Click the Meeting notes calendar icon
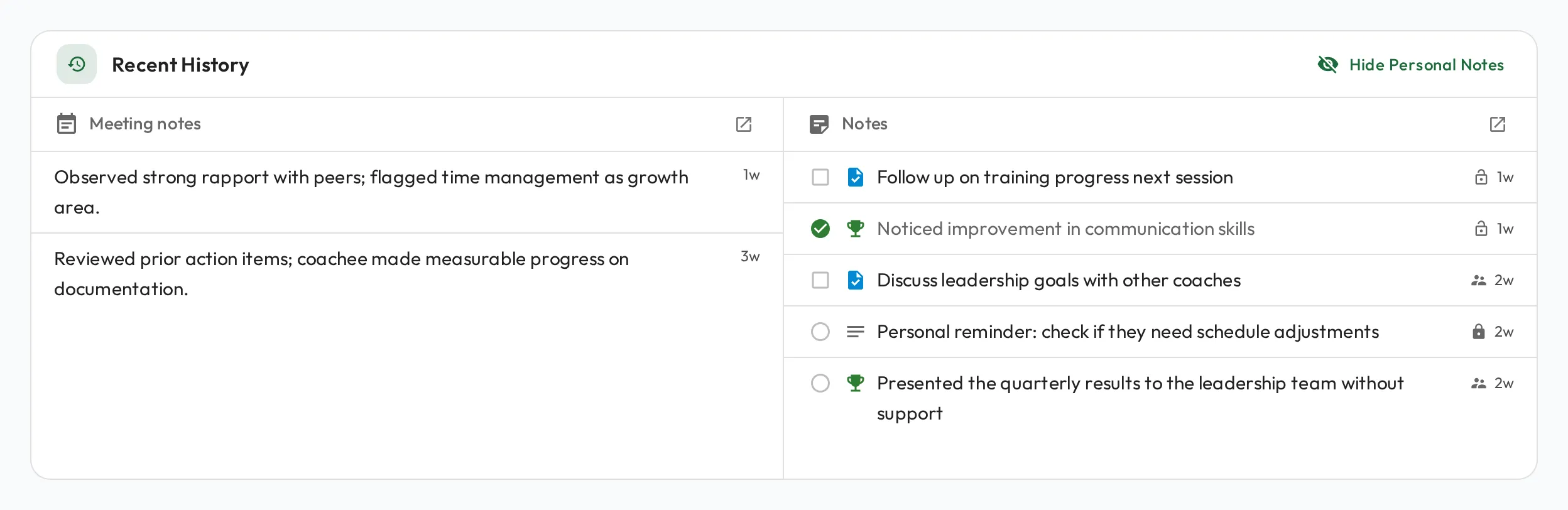 67,124
